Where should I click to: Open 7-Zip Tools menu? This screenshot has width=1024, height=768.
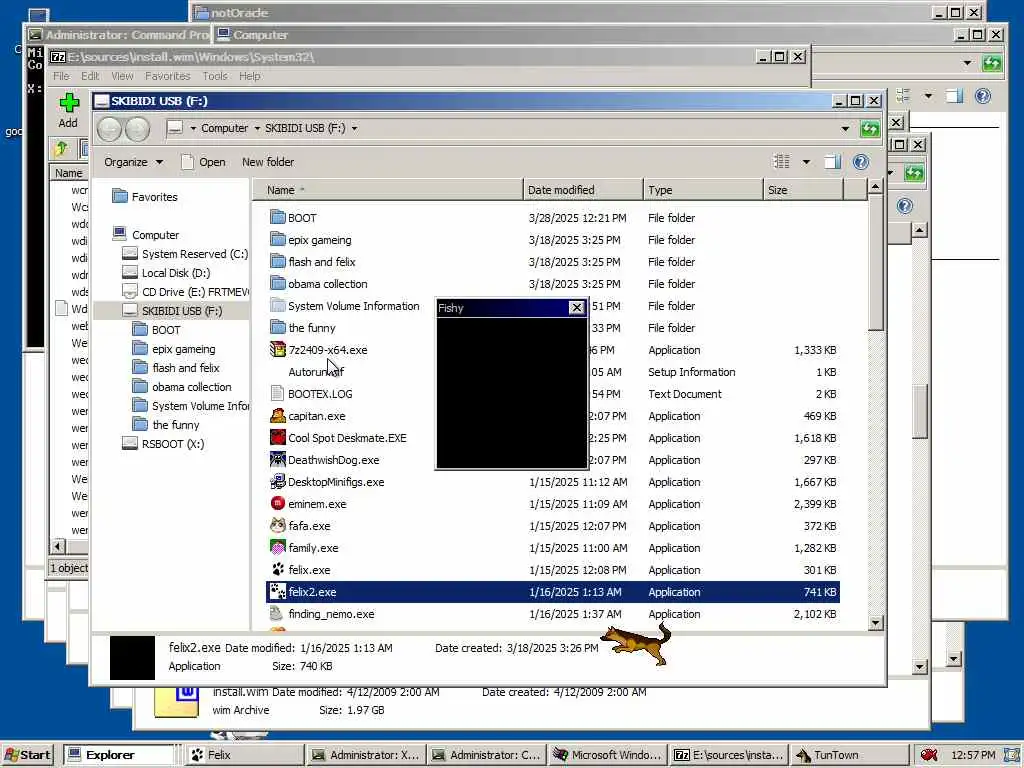tap(215, 76)
